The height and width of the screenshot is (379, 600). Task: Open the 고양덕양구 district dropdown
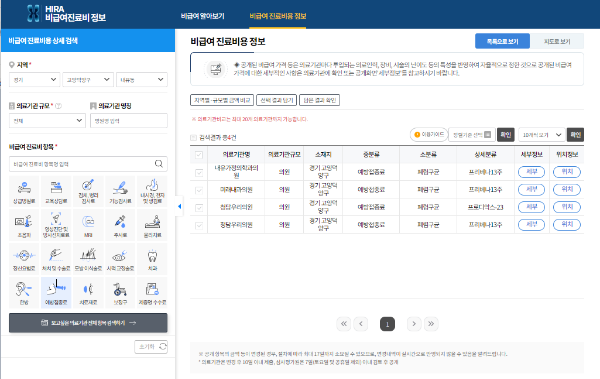pos(88,80)
